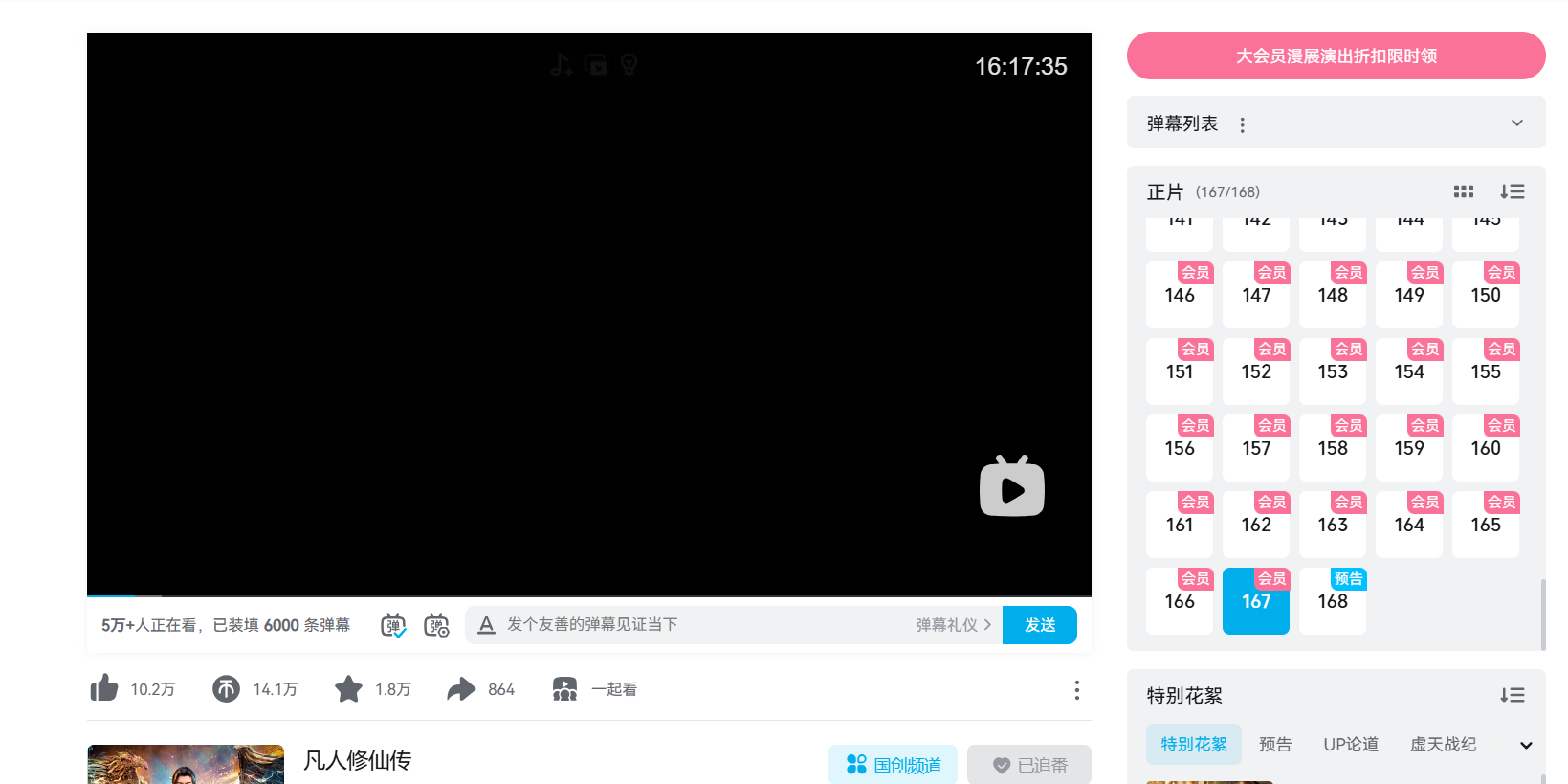Play episode 152
Screen dimensions: 1568x784
(1256, 371)
